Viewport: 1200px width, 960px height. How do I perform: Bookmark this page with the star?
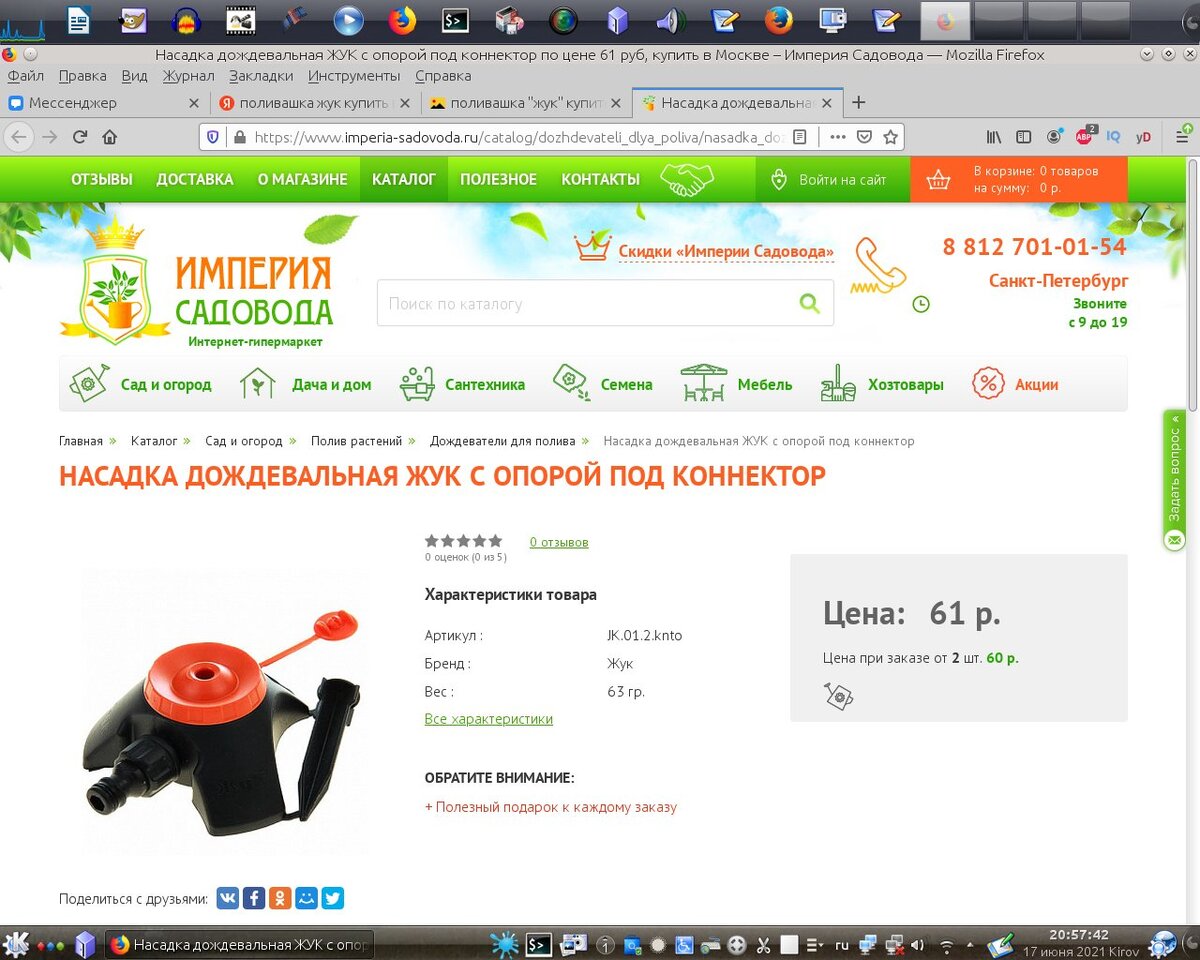pos(890,137)
